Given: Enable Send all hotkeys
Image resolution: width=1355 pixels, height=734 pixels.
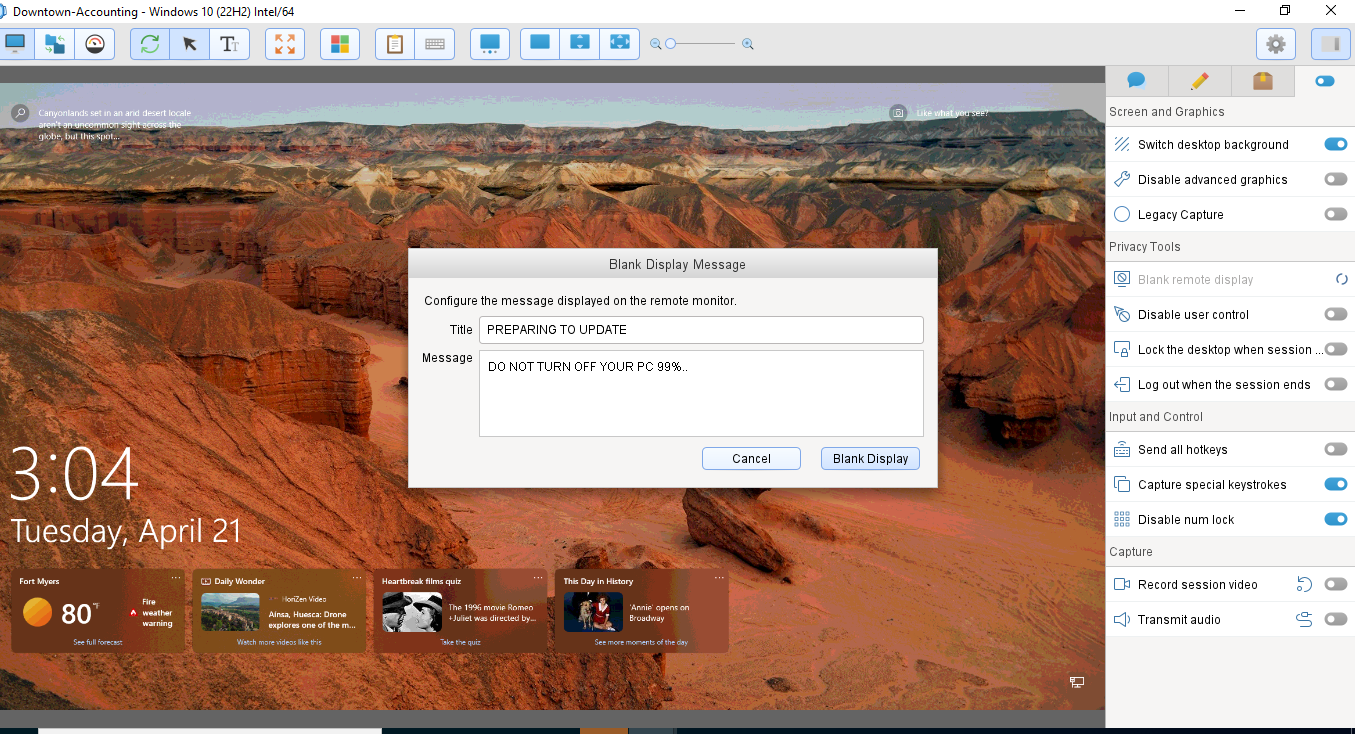Looking at the screenshot, I should [1336, 449].
